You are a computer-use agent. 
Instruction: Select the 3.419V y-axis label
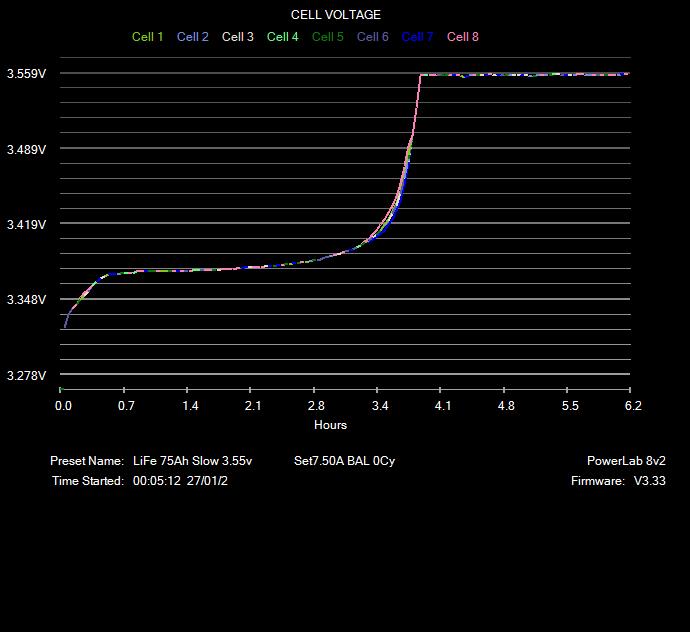coord(27,225)
